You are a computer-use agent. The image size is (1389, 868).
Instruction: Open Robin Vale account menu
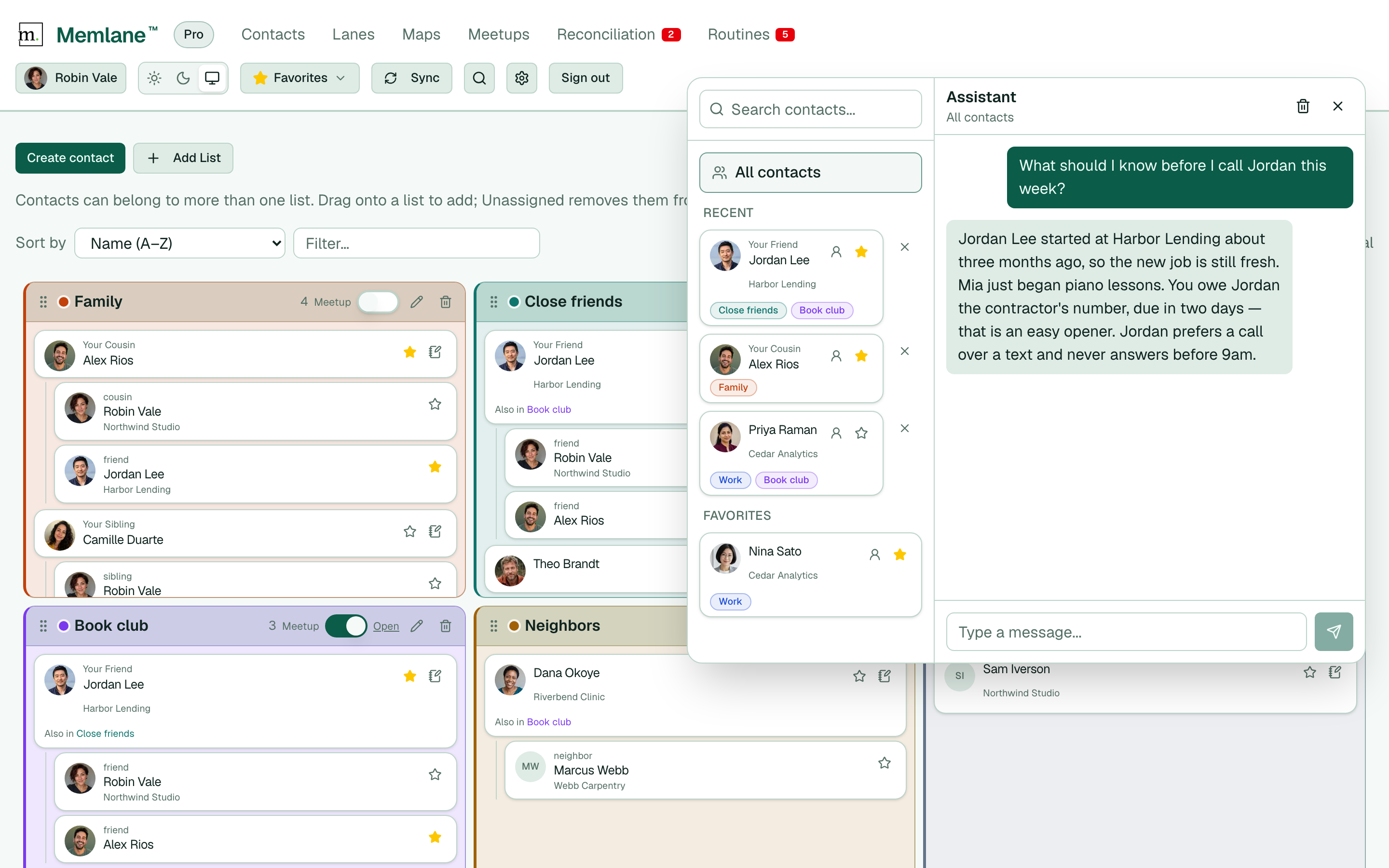70,78
